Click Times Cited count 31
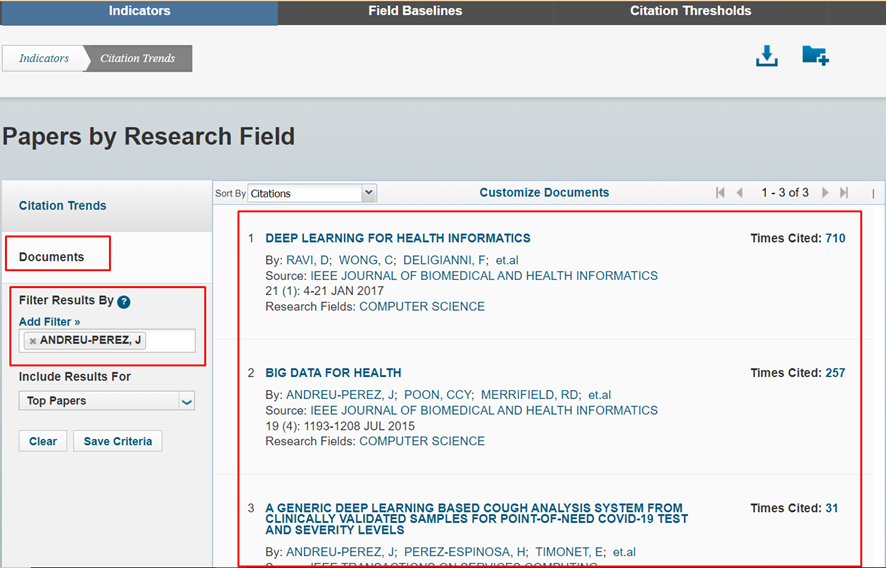The width and height of the screenshot is (886, 568). pyautogui.click(x=832, y=508)
